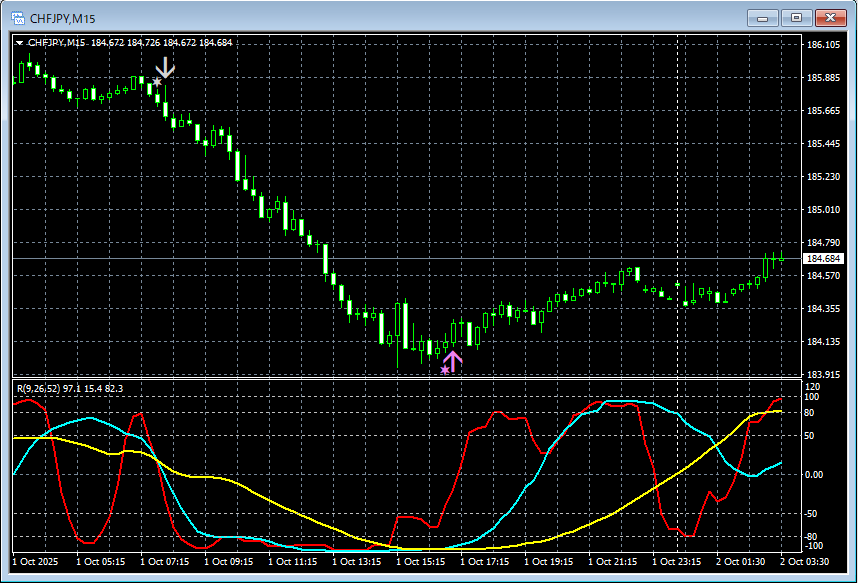
Task: Click the CHFJPY,M15 window title text
Action: [62, 18]
